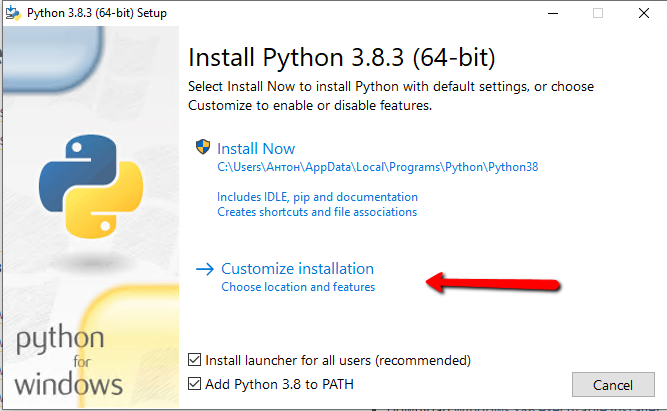This screenshot has height=411, width=667.
Task: Click the blue arrow beside Customize installation
Action: pos(205,269)
